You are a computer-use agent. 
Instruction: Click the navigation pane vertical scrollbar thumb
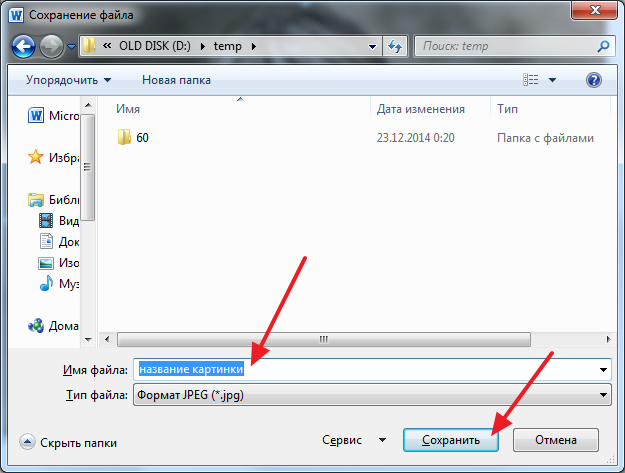[88, 167]
